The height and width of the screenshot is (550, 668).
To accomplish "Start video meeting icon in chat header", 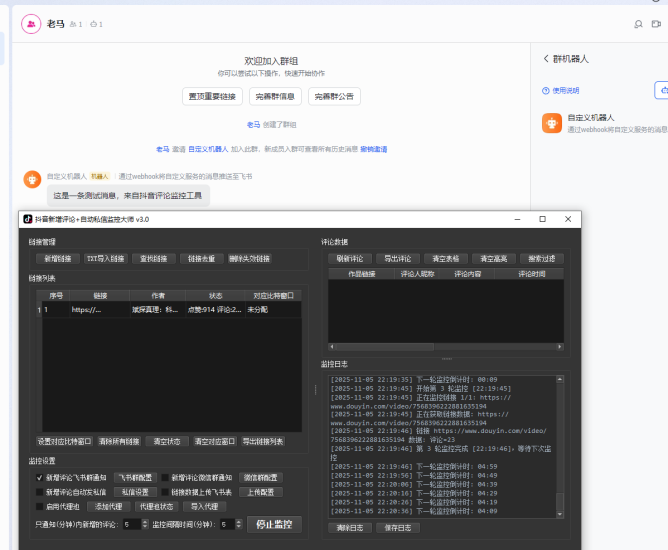I will coord(656,24).
